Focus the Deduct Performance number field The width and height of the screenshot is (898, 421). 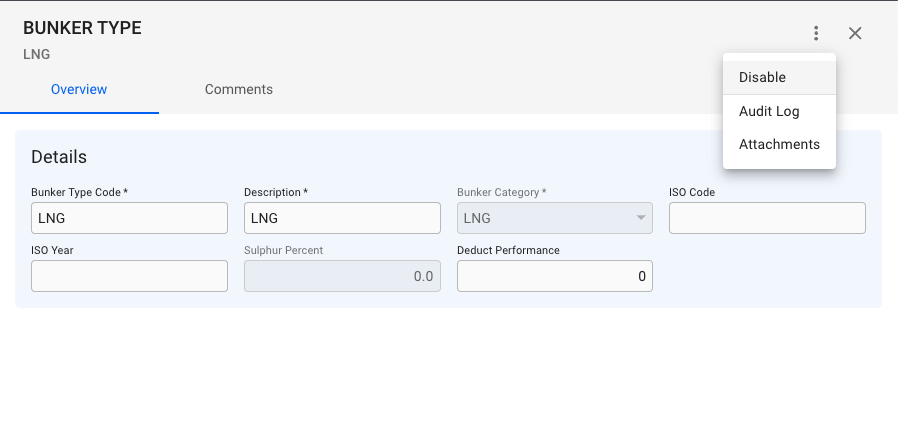555,276
